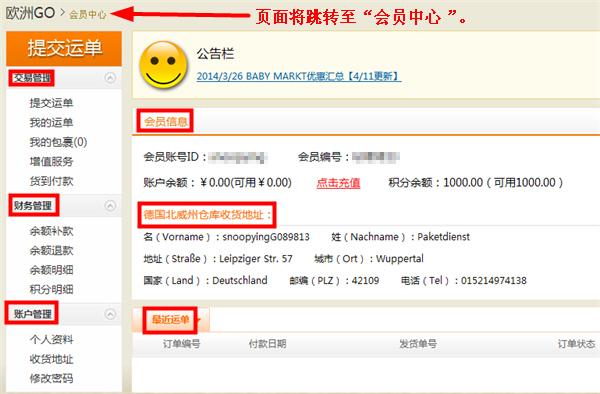
Task: Collapse the 账户管理 section arrow
Action: [x=110, y=314]
